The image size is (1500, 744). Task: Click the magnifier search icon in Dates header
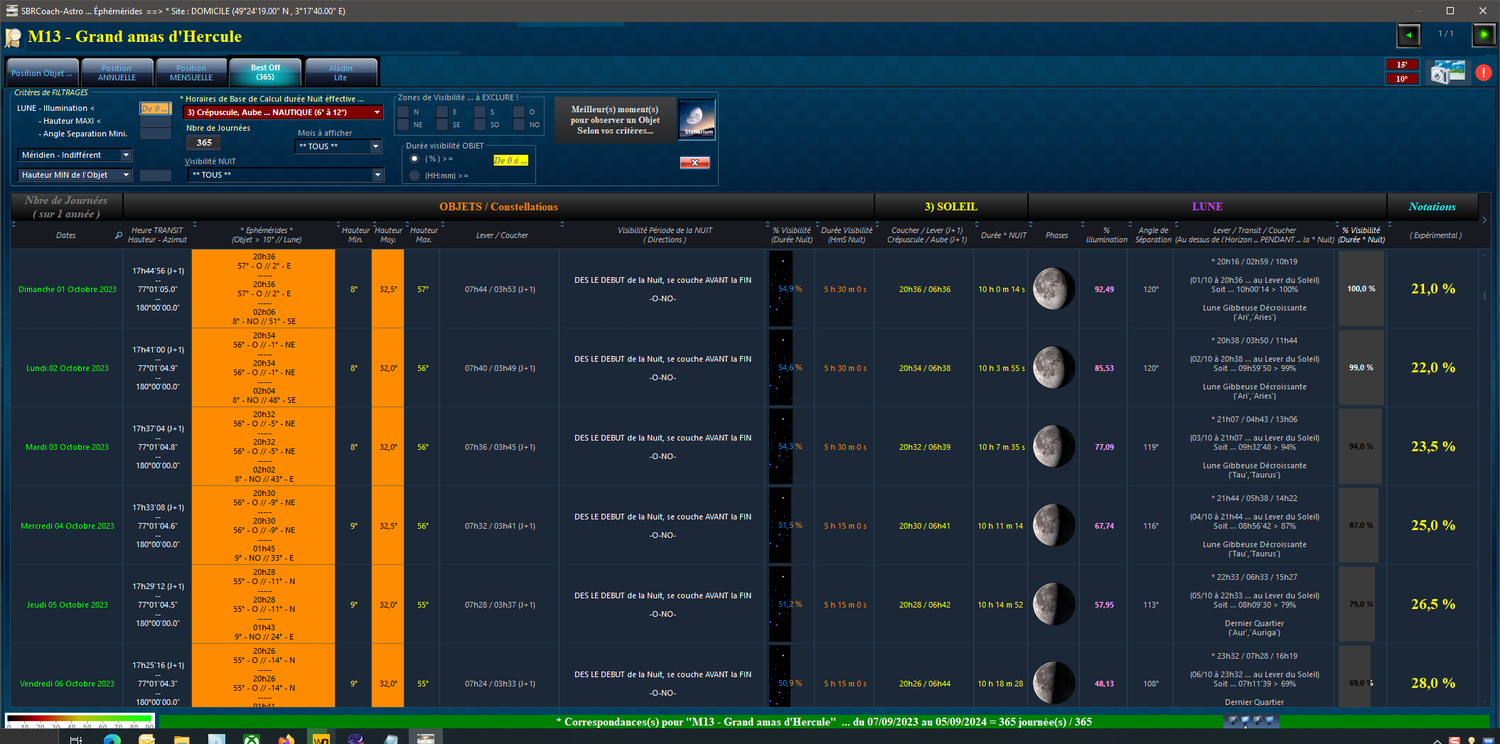point(118,236)
